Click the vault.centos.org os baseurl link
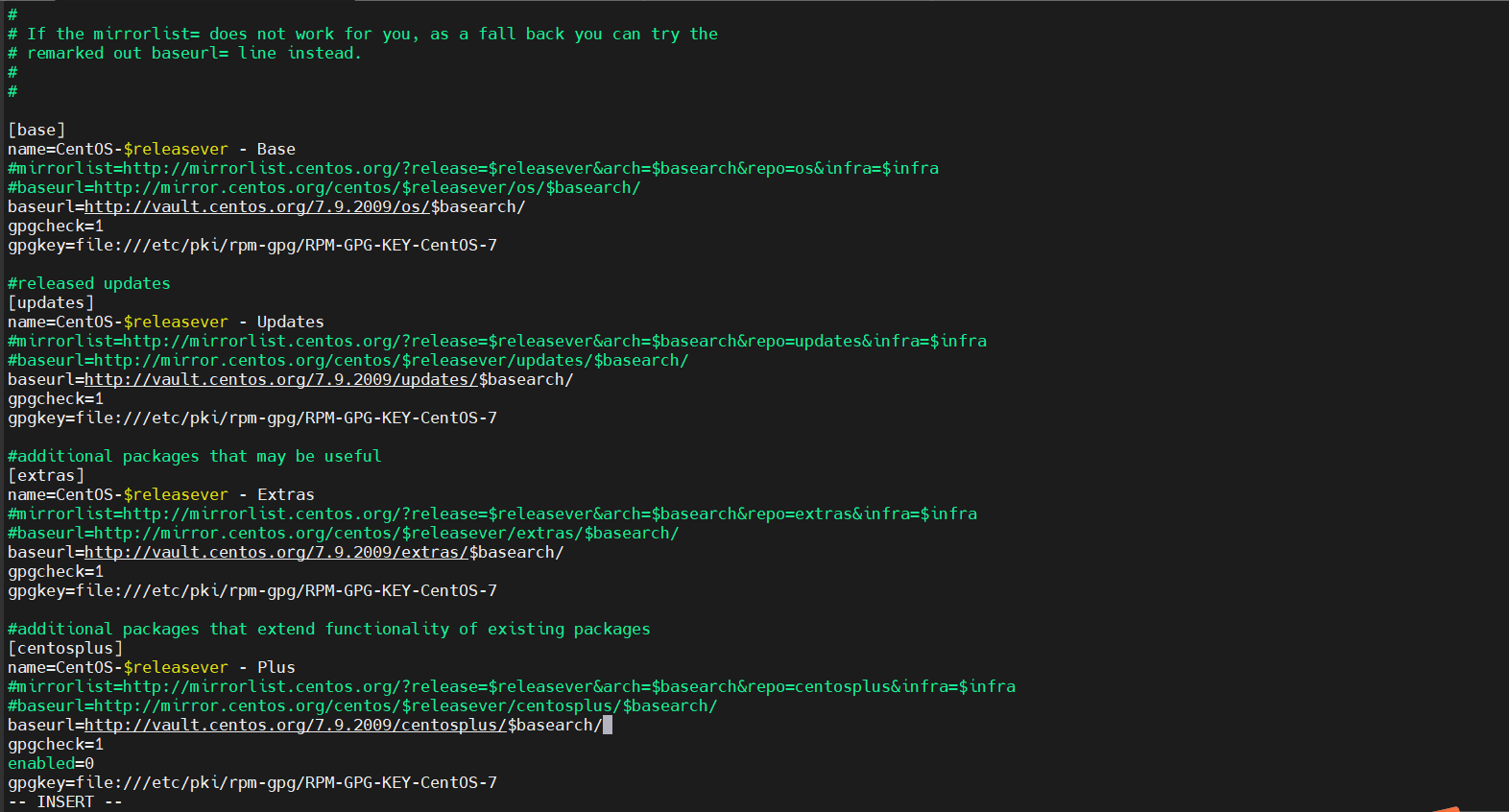The image size is (1509, 812). coord(256,207)
